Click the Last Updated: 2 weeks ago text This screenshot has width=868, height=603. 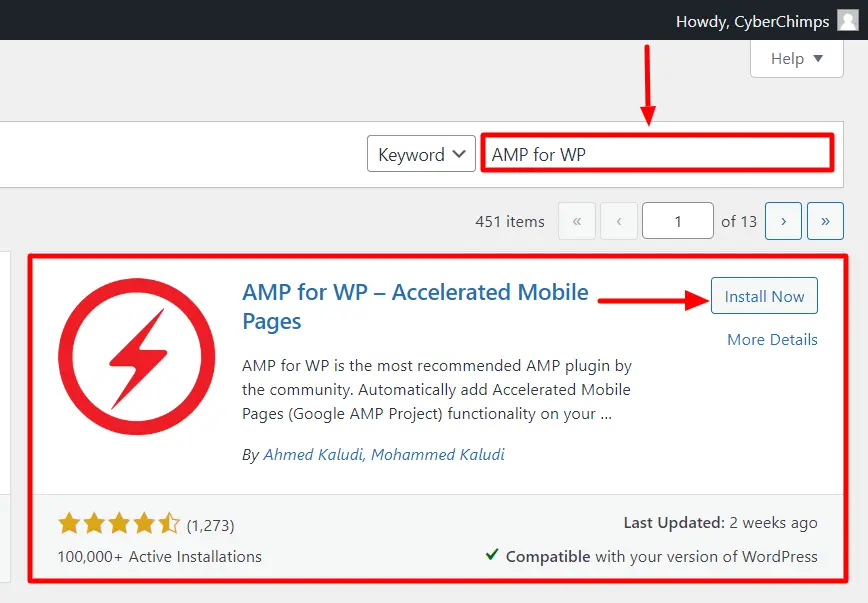click(x=720, y=523)
